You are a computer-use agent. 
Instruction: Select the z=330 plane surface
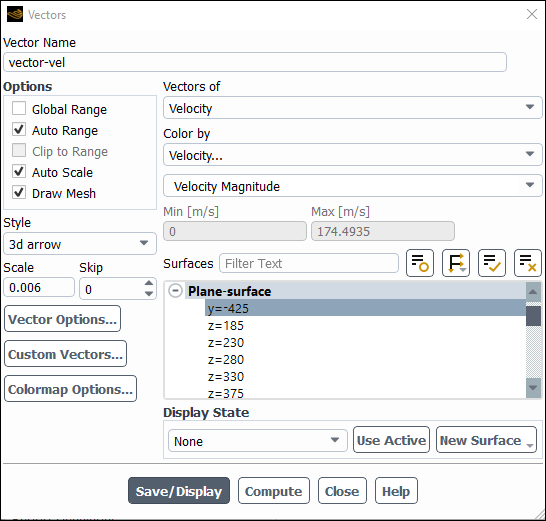pyautogui.click(x=226, y=377)
